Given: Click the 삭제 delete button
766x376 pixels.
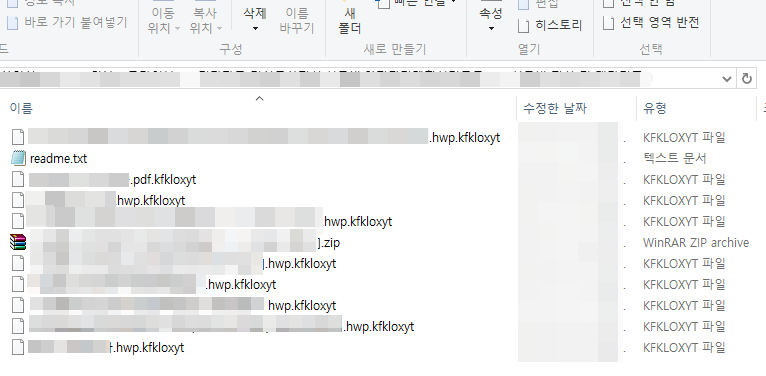Looking at the screenshot, I should click(255, 14).
